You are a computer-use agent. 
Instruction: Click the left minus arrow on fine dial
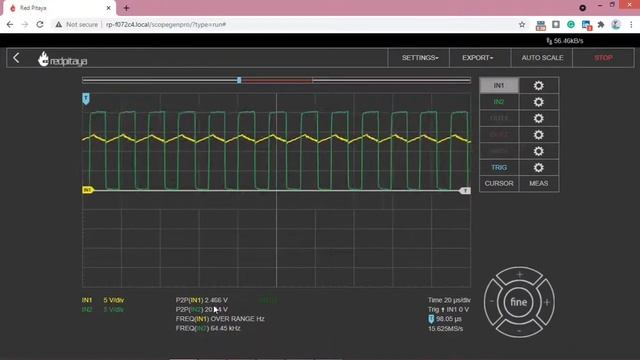click(492, 302)
